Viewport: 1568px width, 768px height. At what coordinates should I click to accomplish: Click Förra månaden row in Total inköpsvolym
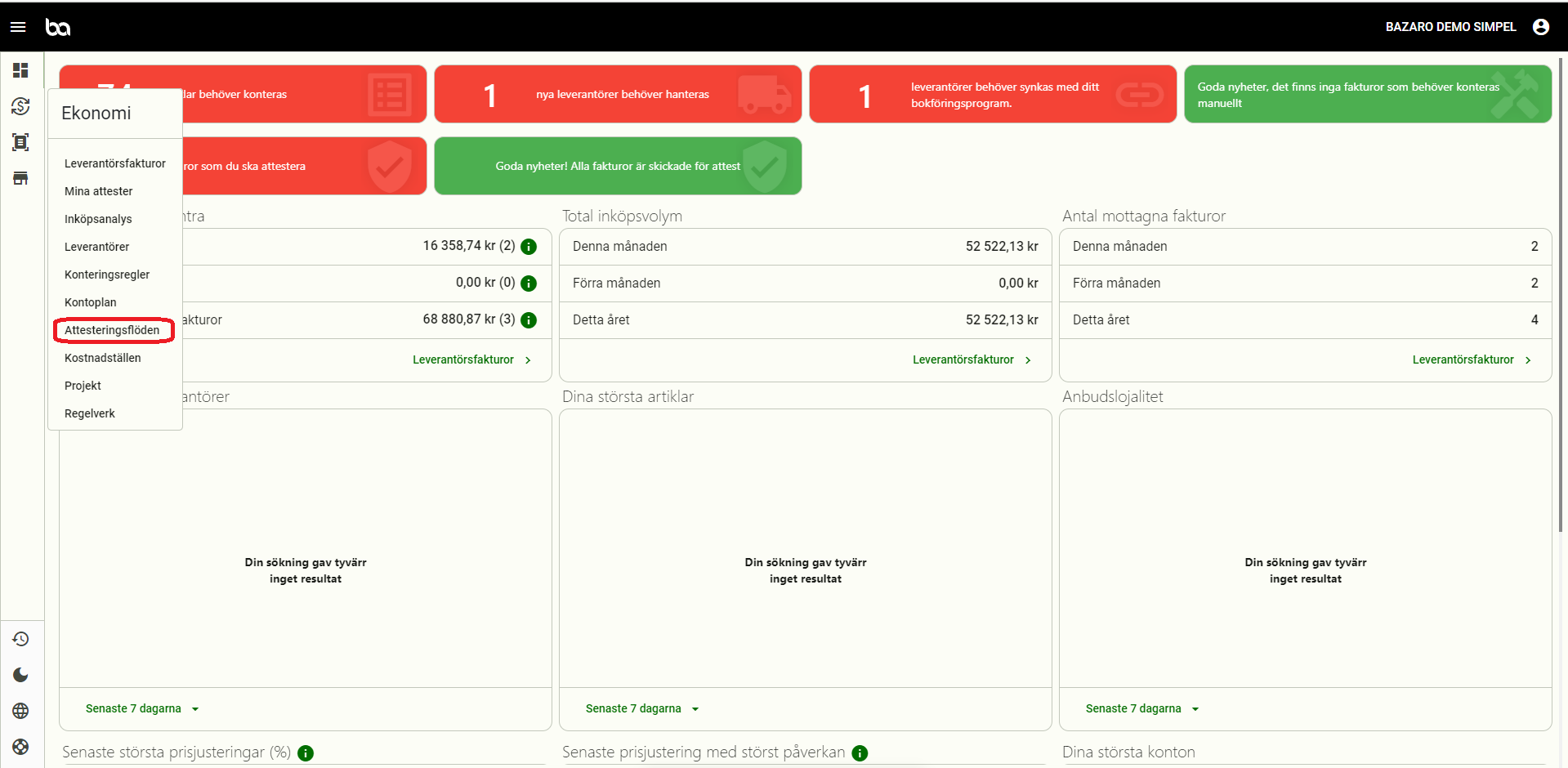click(x=806, y=284)
